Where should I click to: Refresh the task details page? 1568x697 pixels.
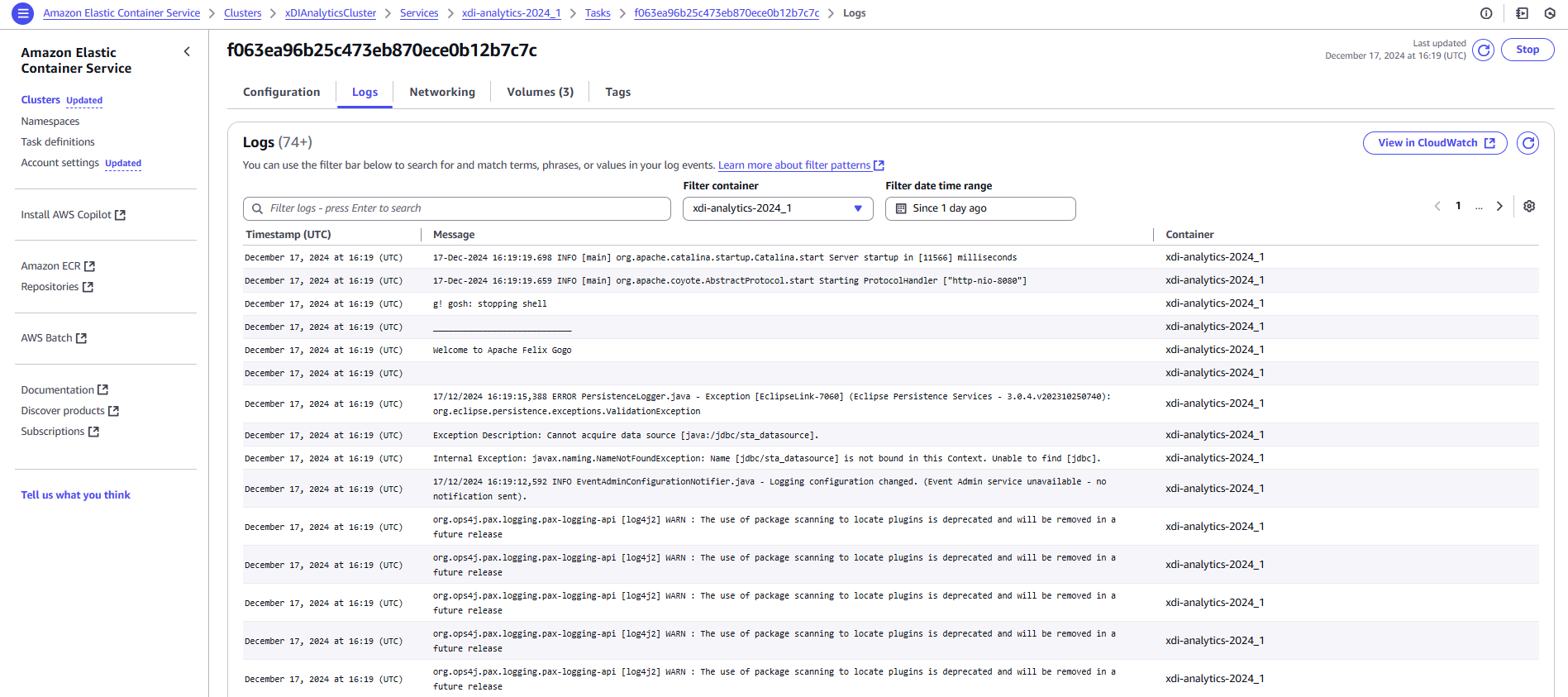point(1484,50)
